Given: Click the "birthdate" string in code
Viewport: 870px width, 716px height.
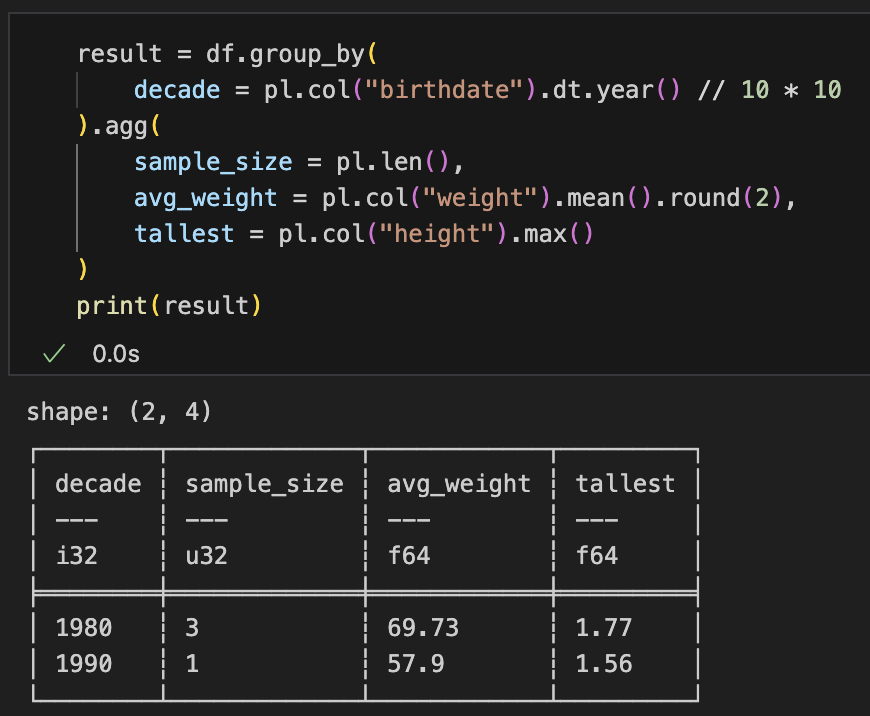Looking at the screenshot, I should [x=456, y=90].
